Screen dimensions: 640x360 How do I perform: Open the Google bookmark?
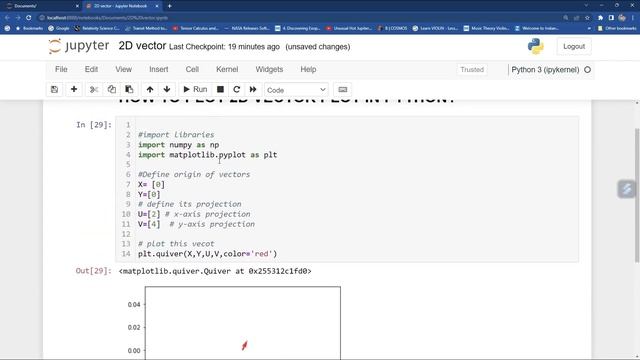(x=59, y=29)
